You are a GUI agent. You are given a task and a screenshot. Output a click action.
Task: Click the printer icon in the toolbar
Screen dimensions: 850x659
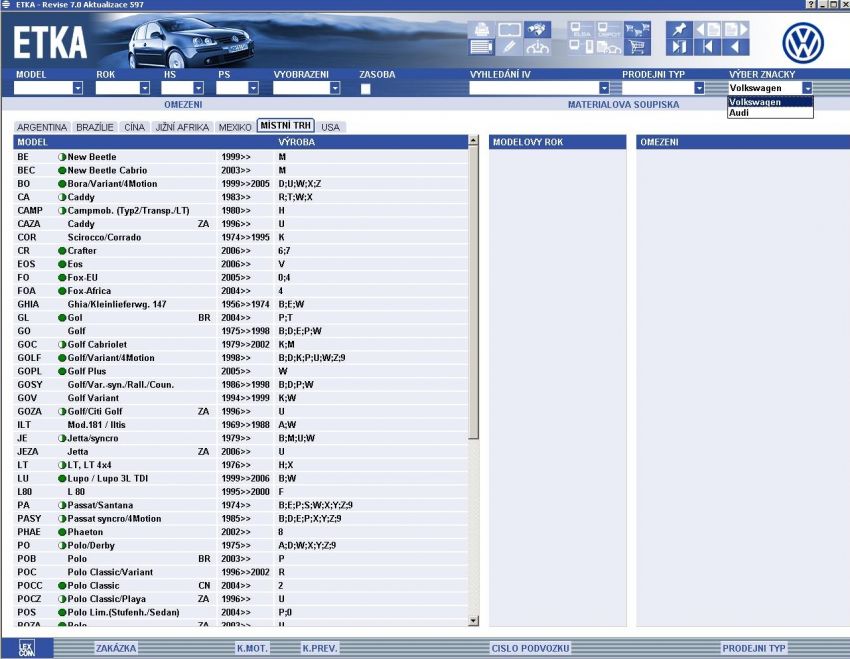click(x=481, y=29)
